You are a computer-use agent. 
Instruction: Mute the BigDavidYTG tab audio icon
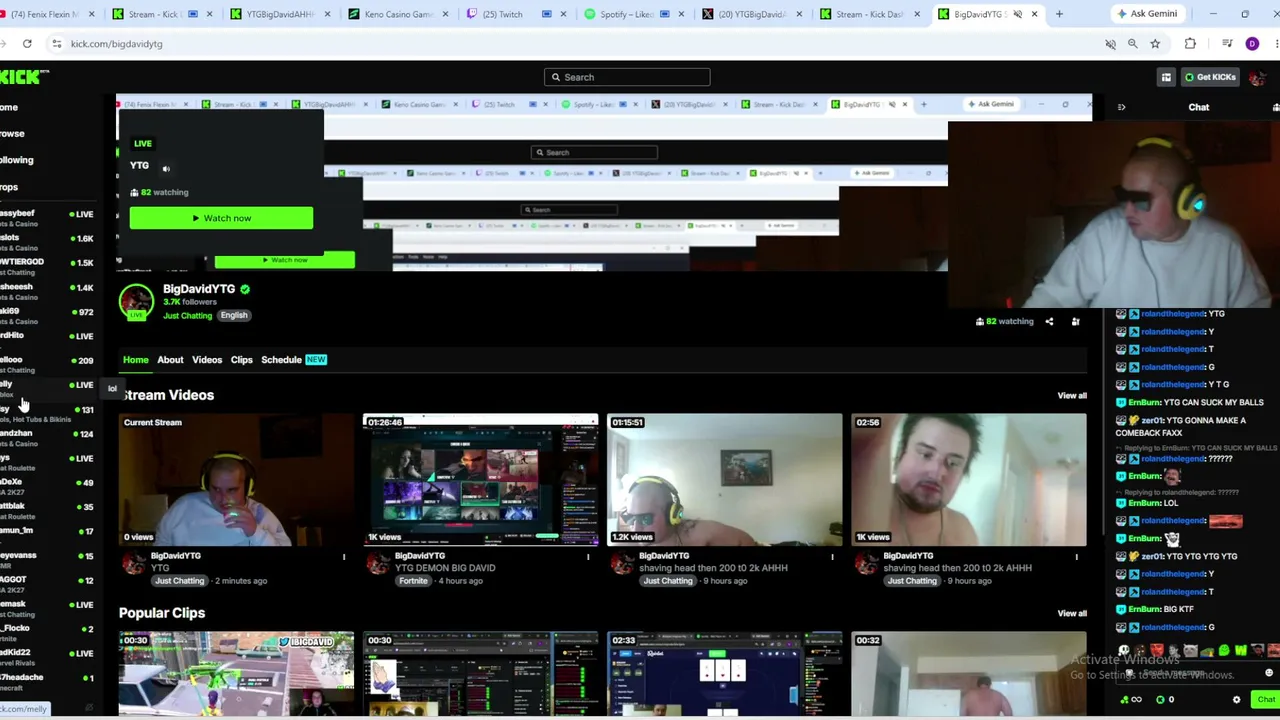coord(1017,14)
